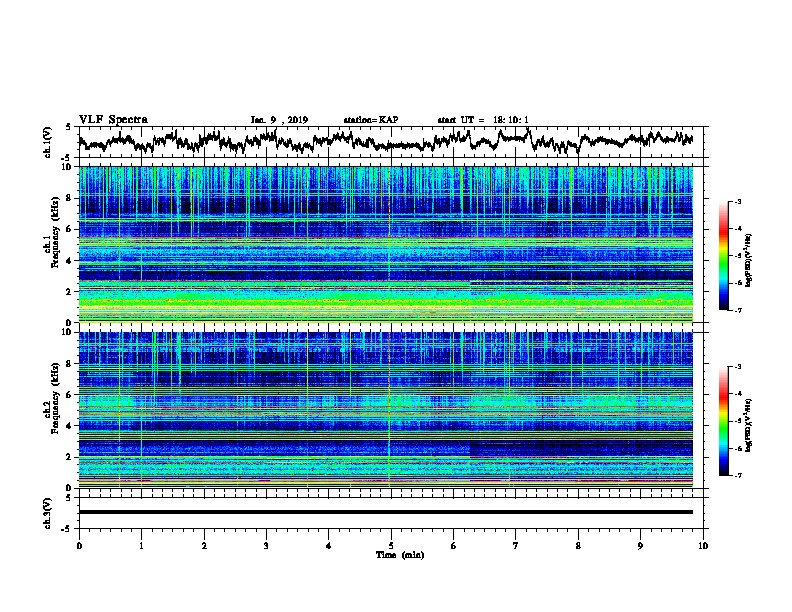Click the "VLF Spectra" title text
Viewport: 792px width, 612px height.
pyautogui.click(x=113, y=120)
